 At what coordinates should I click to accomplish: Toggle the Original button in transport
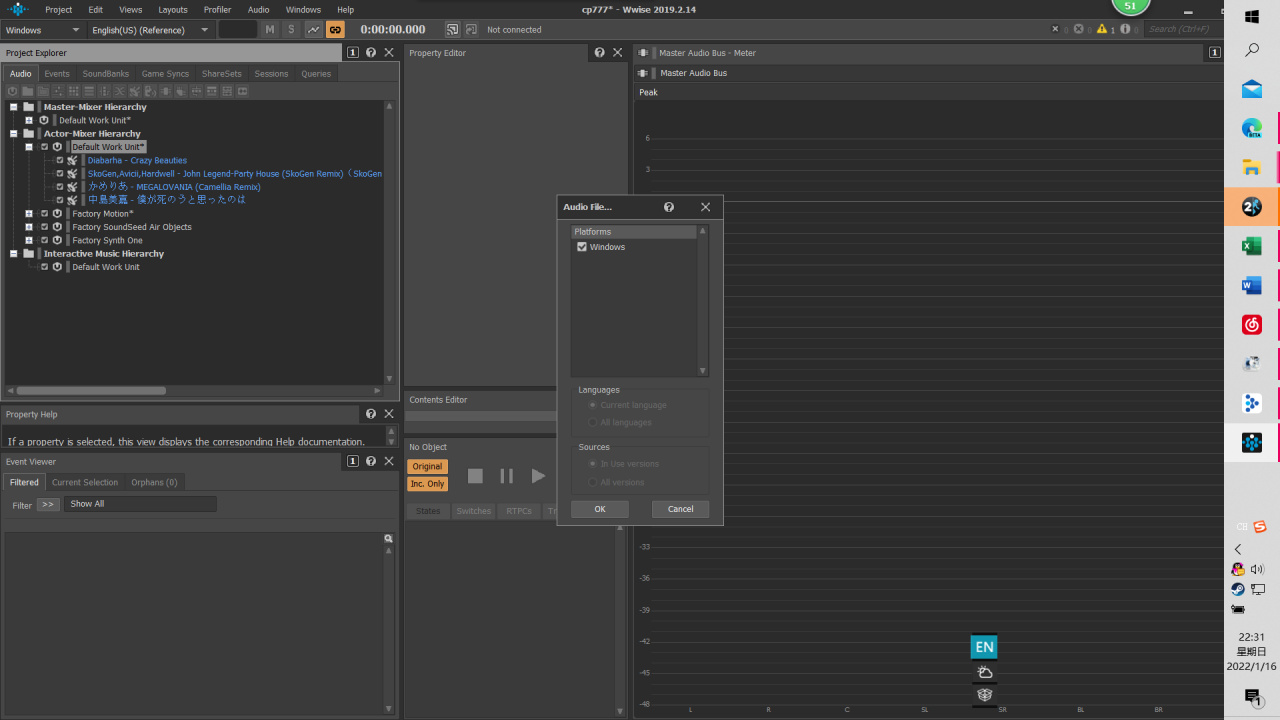click(427, 466)
